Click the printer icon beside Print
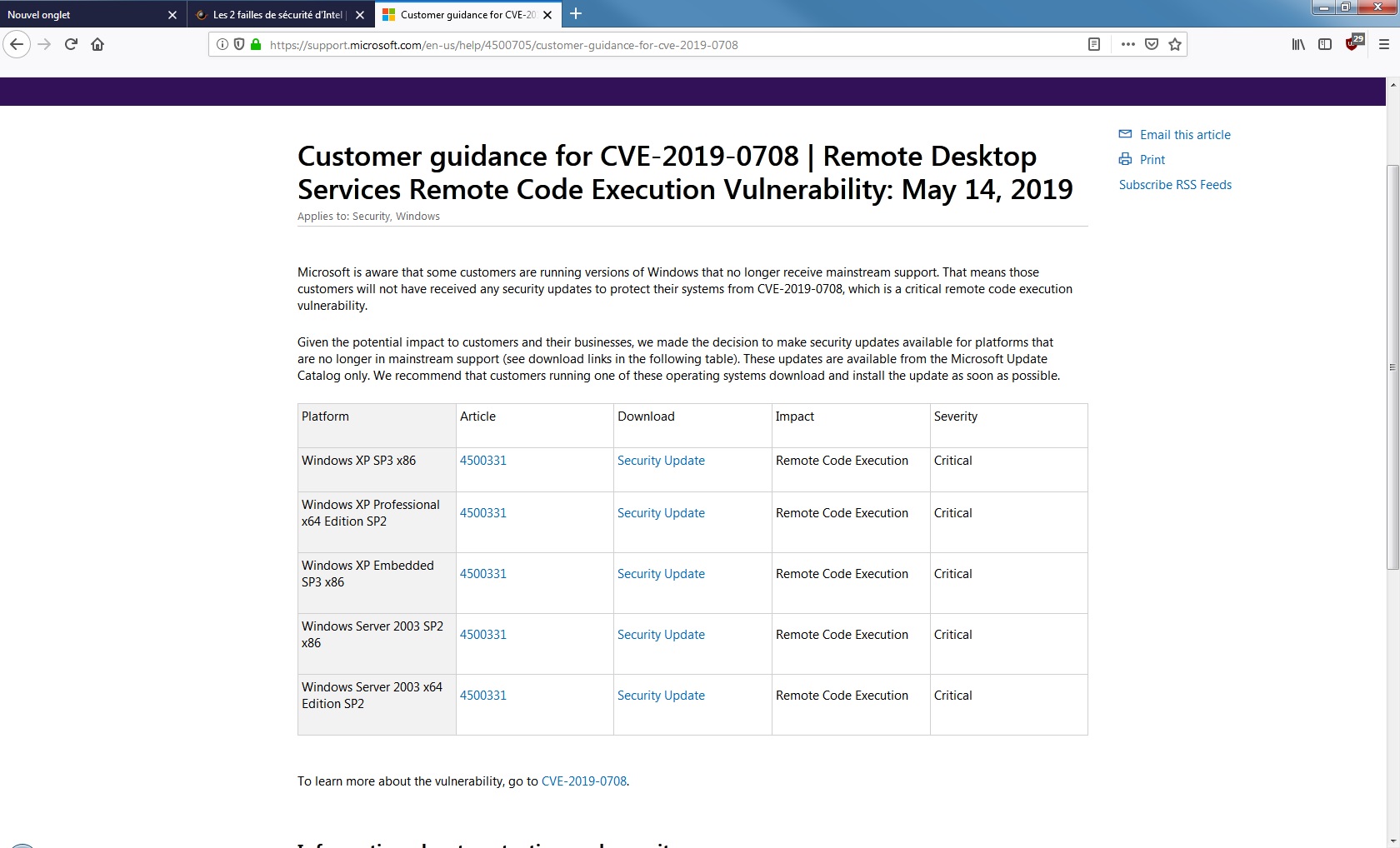The image size is (1400, 848). pyautogui.click(x=1125, y=159)
